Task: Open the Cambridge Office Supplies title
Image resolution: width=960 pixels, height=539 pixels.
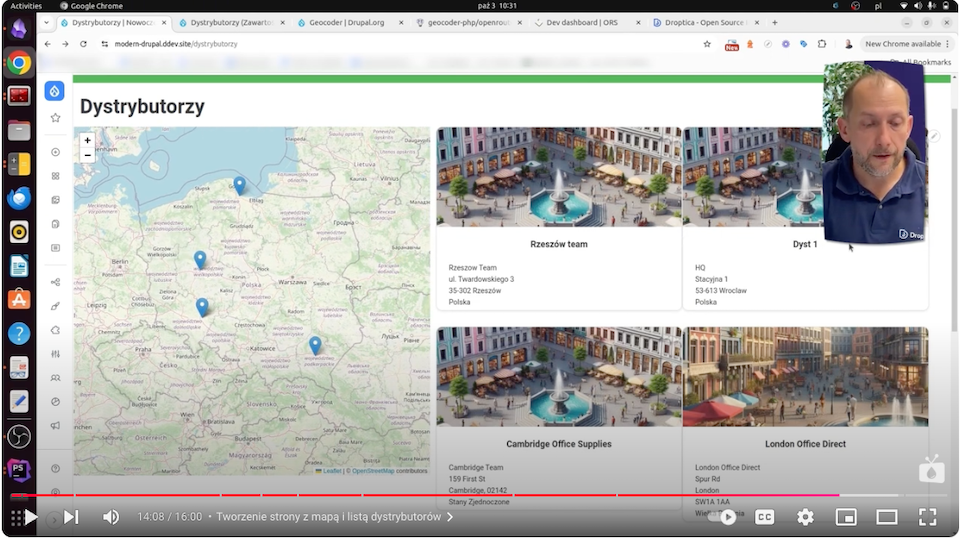Action: pyautogui.click(x=558, y=444)
